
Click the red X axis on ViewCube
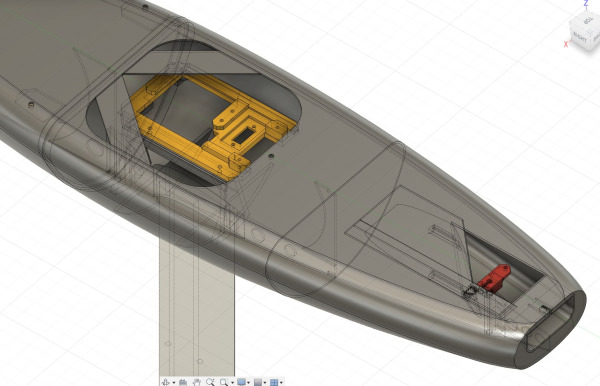pos(566,44)
